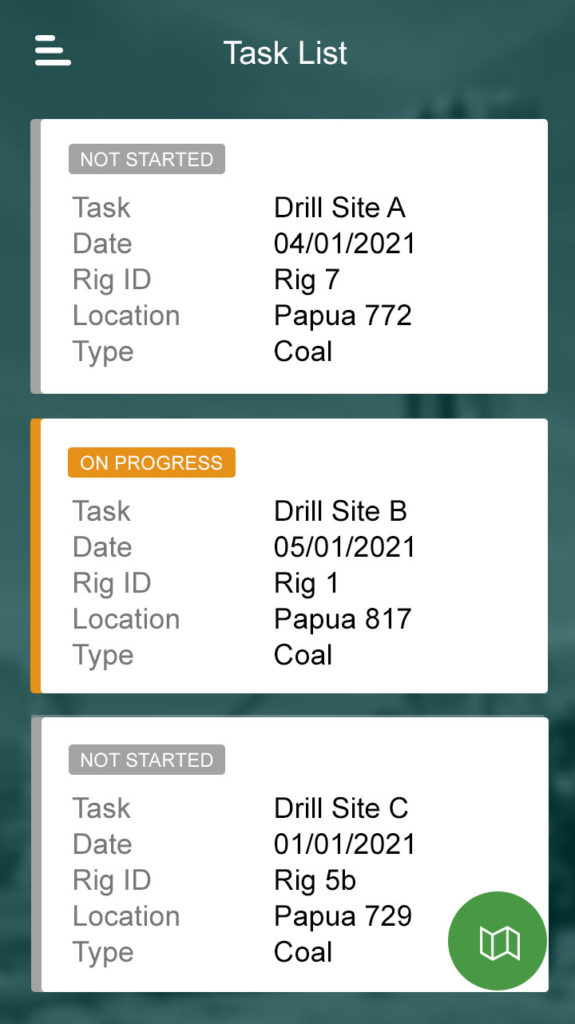575x1024 pixels.
Task: Select the Task List title
Action: (x=285, y=52)
